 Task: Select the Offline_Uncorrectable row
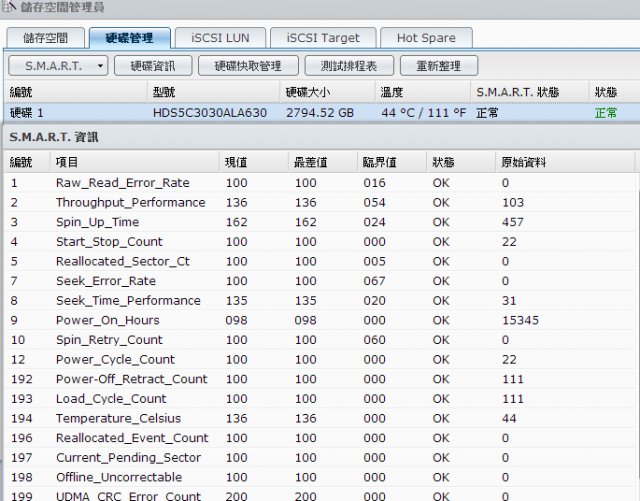pos(320,477)
